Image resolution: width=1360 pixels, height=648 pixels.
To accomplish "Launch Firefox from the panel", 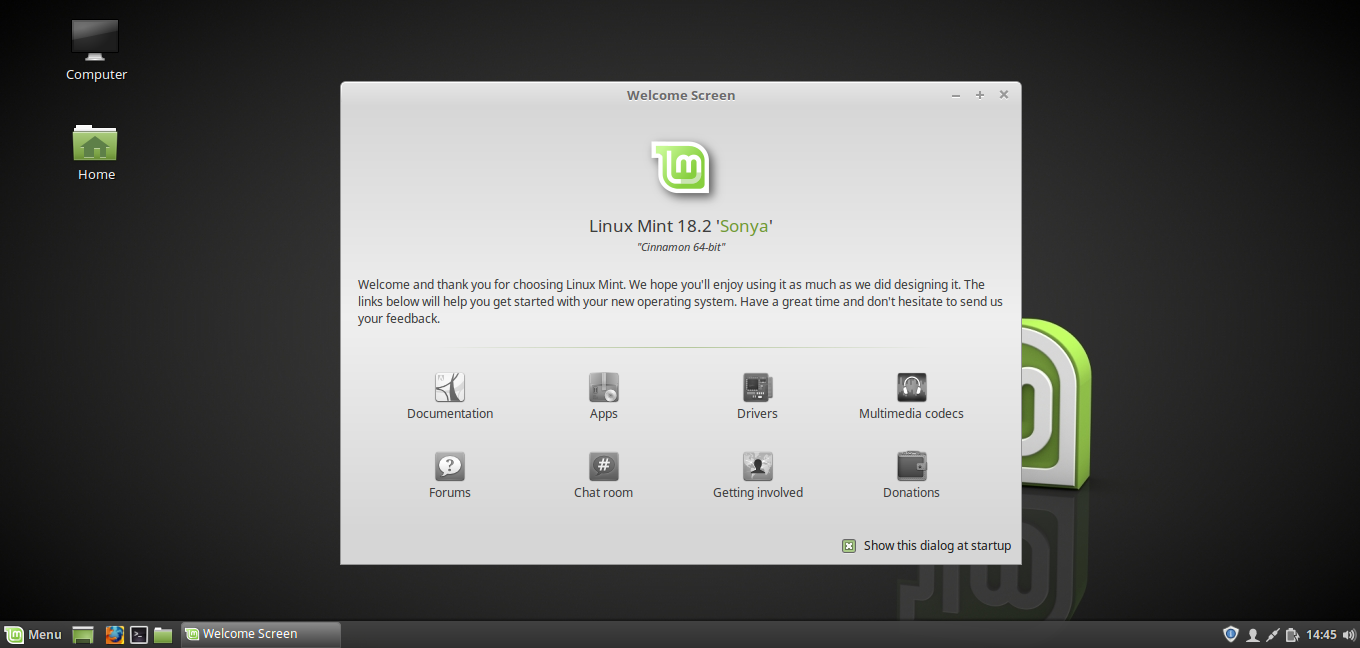I will click(x=115, y=634).
